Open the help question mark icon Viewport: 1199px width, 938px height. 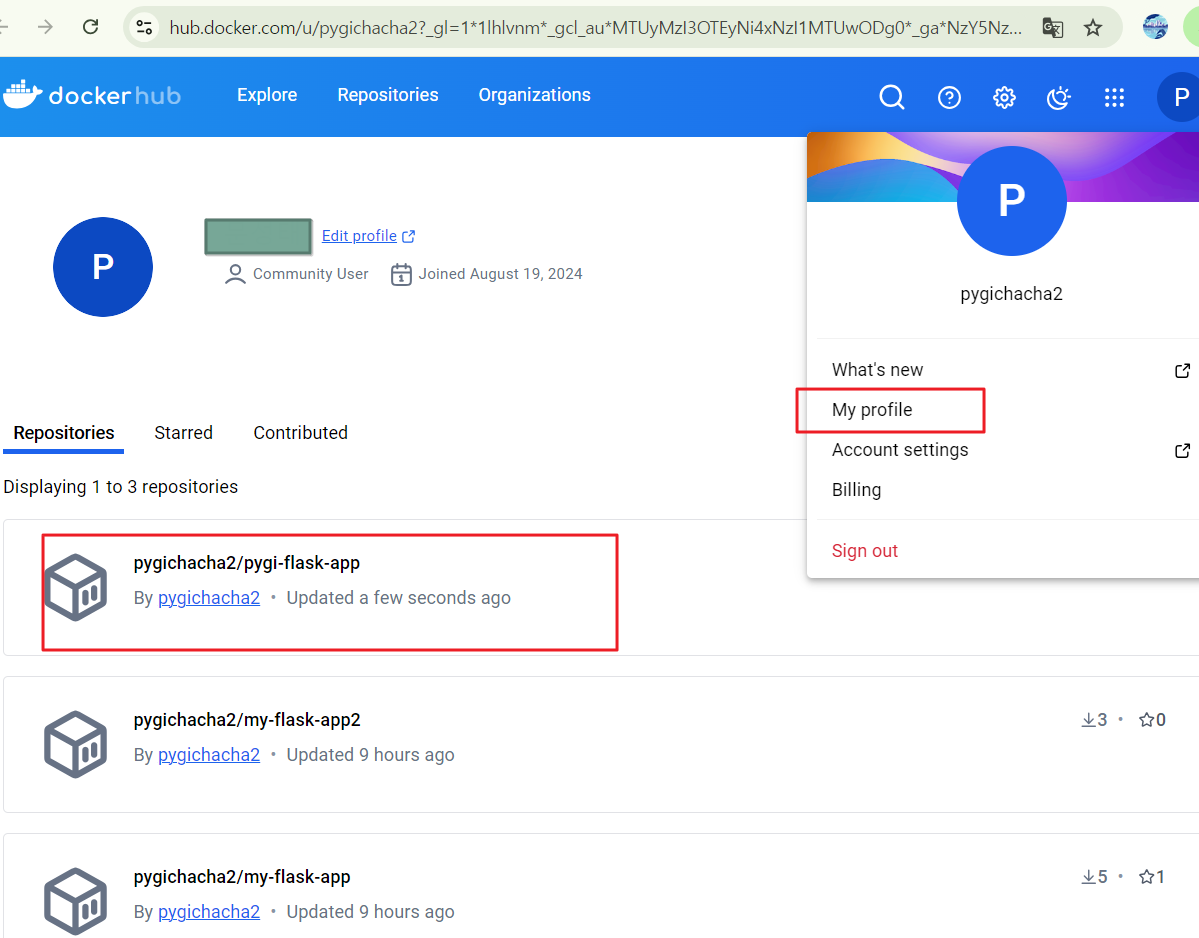949,97
